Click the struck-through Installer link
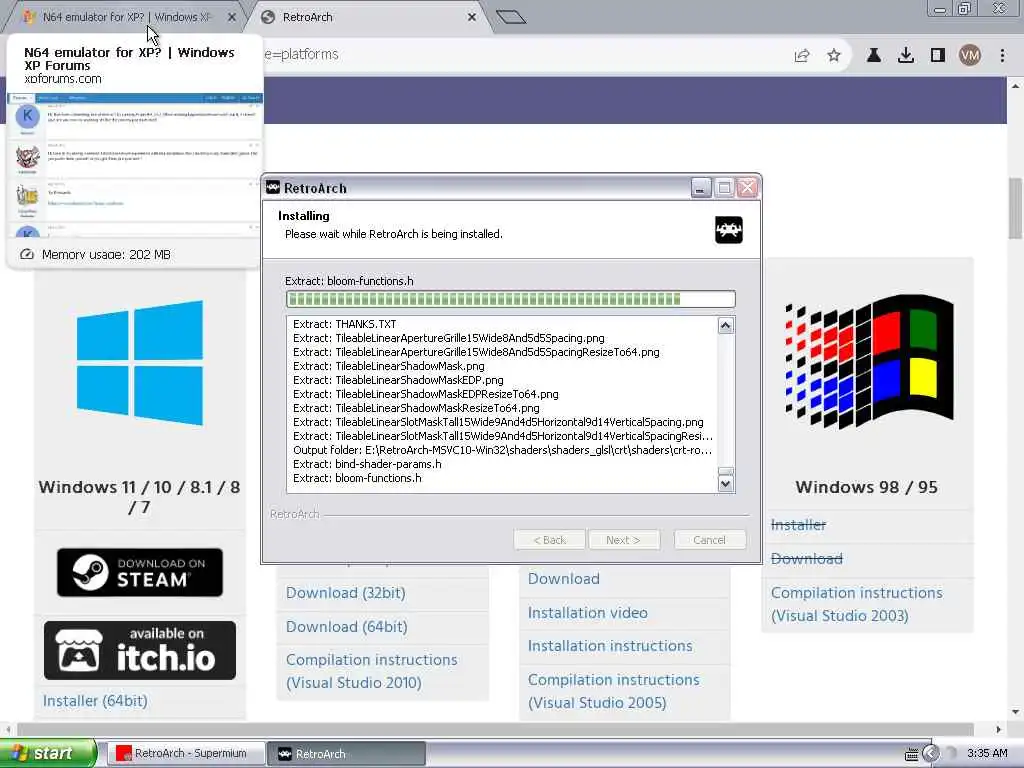Viewport: 1024px width, 768px height. (798, 524)
